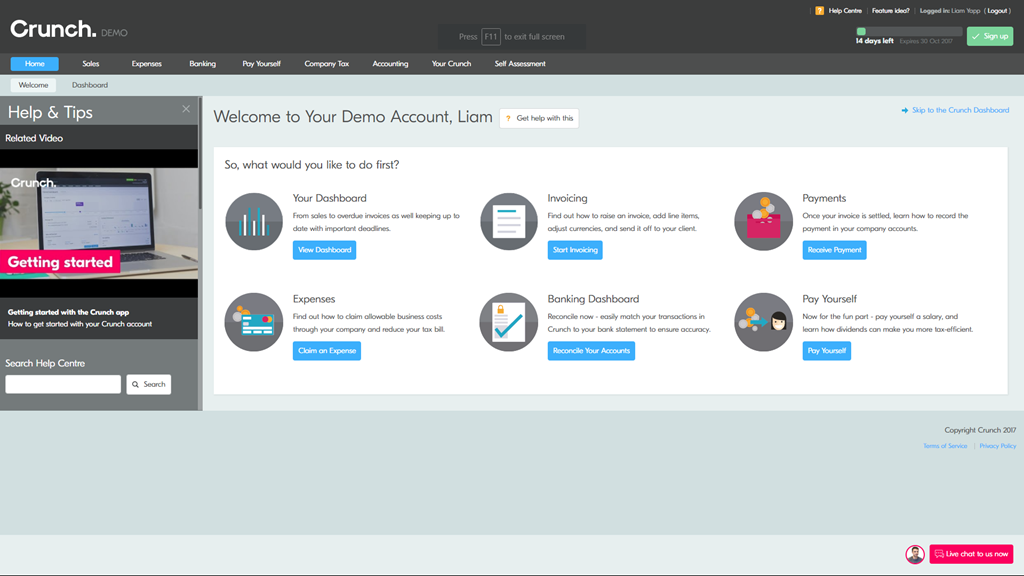This screenshot has height=576, width=1024.
Task: Click the blue Pay Yourself button
Action: click(x=827, y=351)
